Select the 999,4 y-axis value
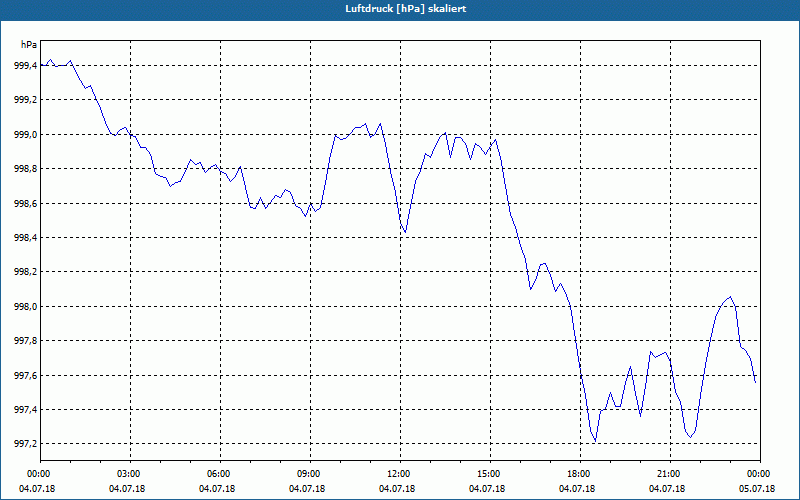Viewport: 800px width, 500px height. pos(25,66)
